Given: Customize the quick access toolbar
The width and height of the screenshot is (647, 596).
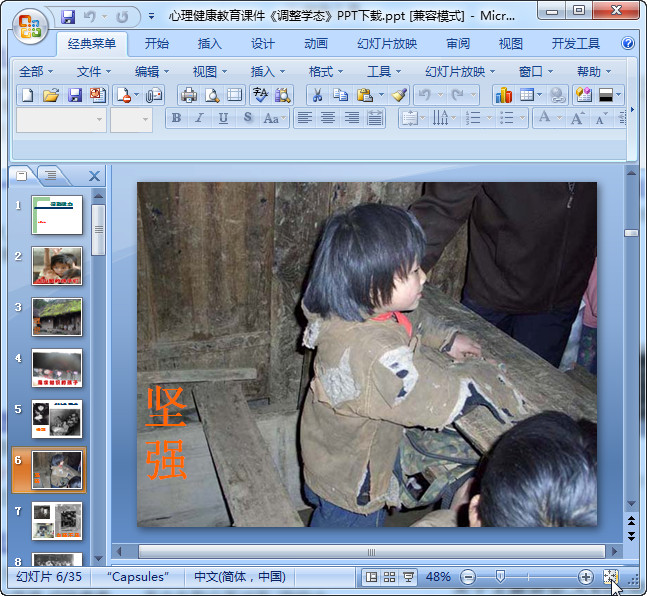Looking at the screenshot, I should click(151, 17).
